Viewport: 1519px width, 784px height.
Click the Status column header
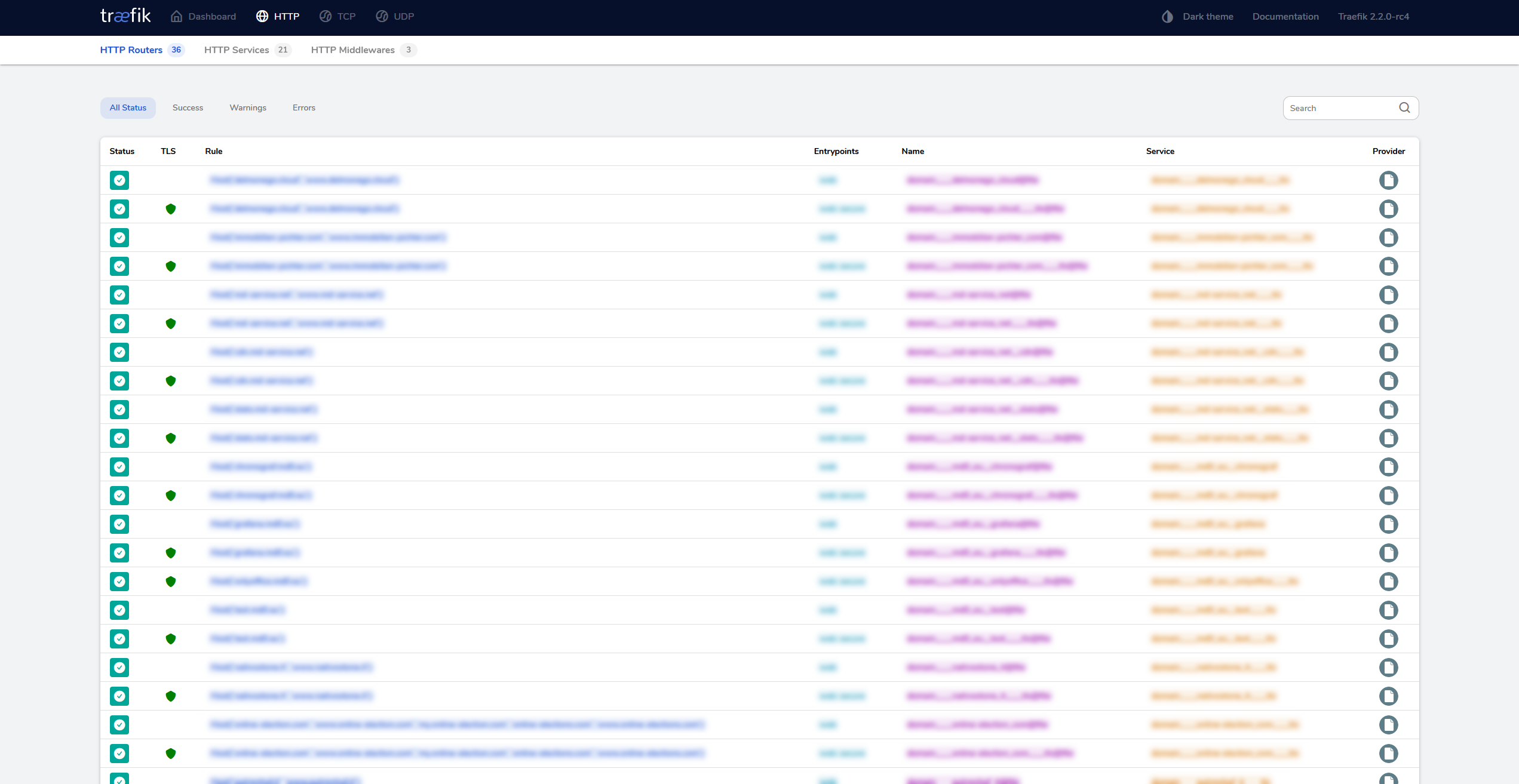(x=122, y=151)
